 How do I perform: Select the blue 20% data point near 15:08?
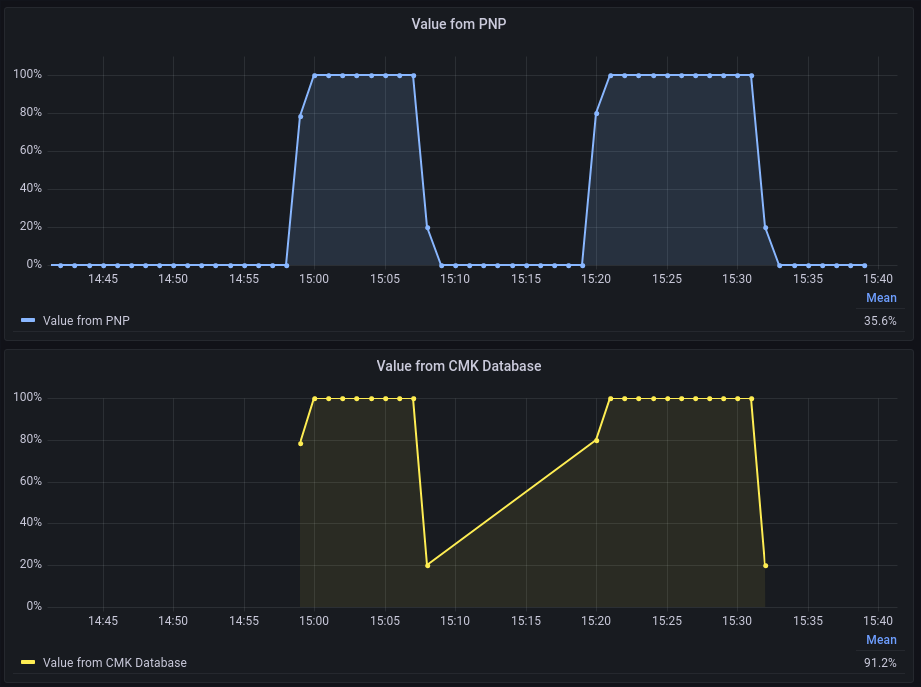point(427,228)
